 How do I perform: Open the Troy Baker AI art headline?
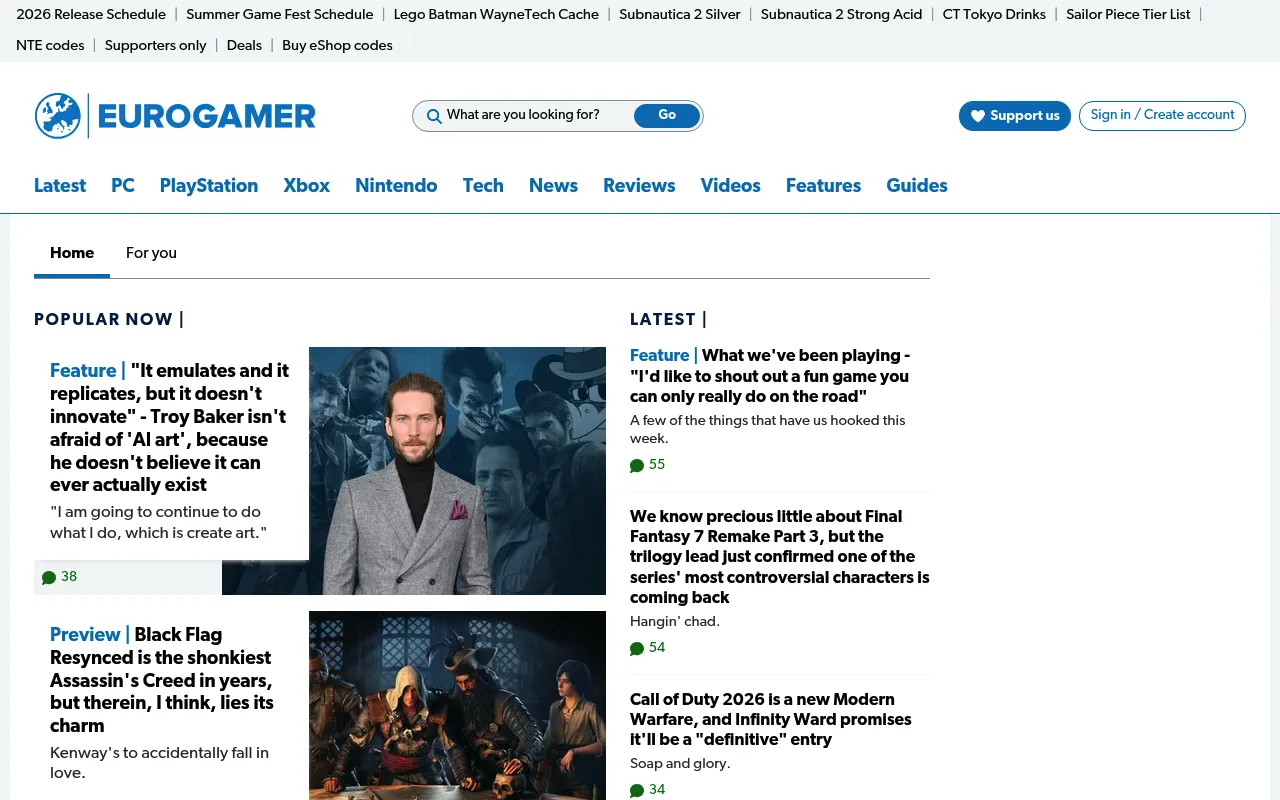[x=170, y=428]
